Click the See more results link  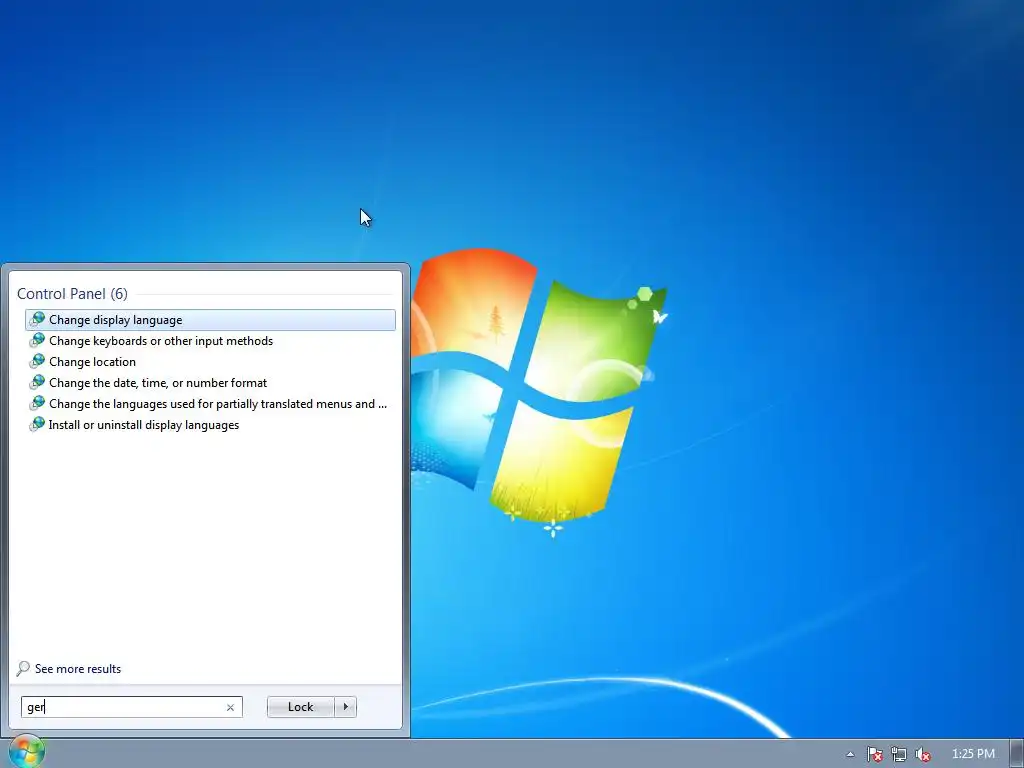pos(78,669)
